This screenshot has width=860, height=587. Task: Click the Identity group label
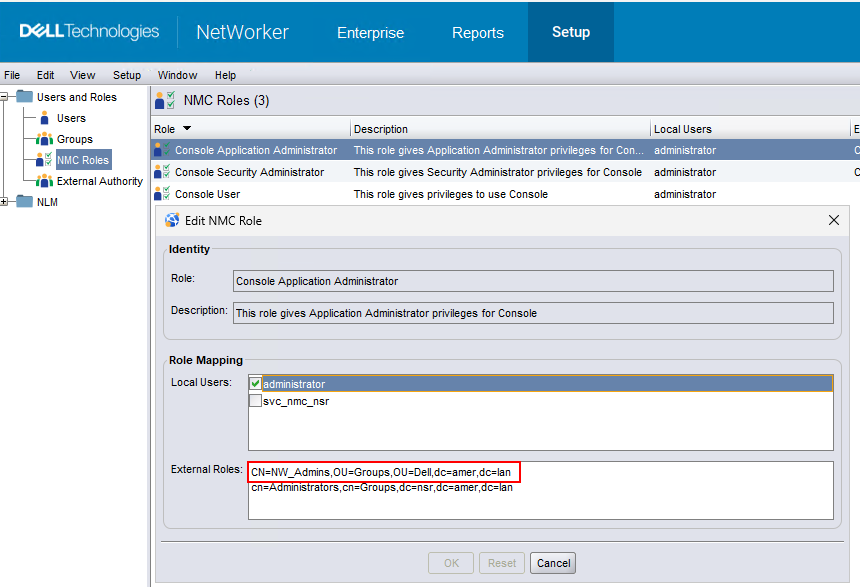(x=189, y=249)
